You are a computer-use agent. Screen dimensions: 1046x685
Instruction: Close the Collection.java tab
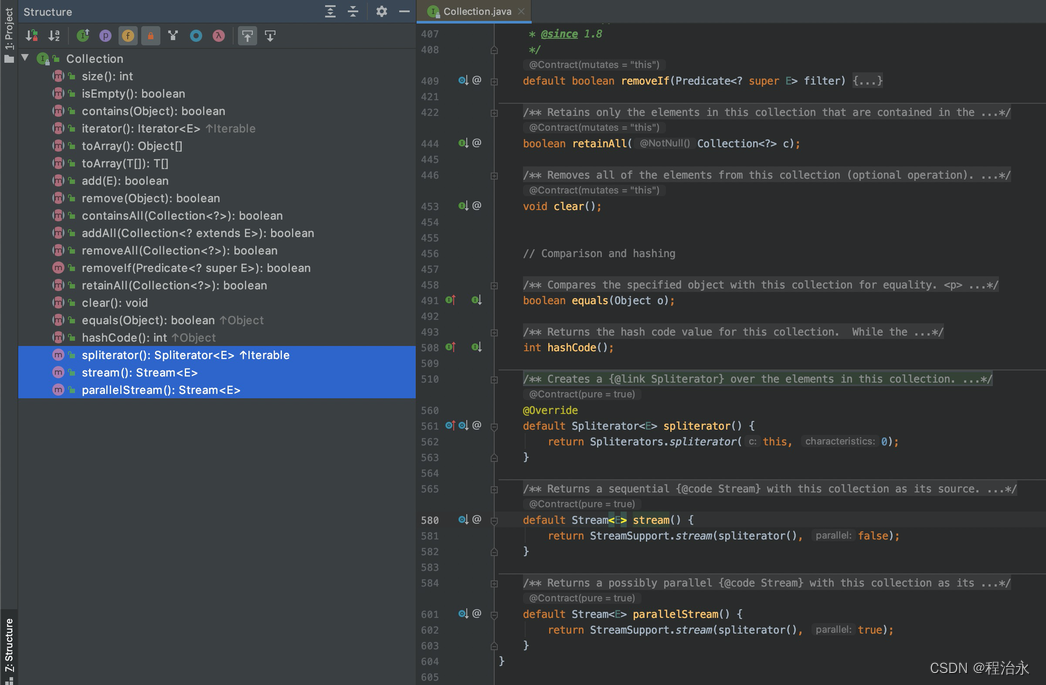click(x=521, y=11)
